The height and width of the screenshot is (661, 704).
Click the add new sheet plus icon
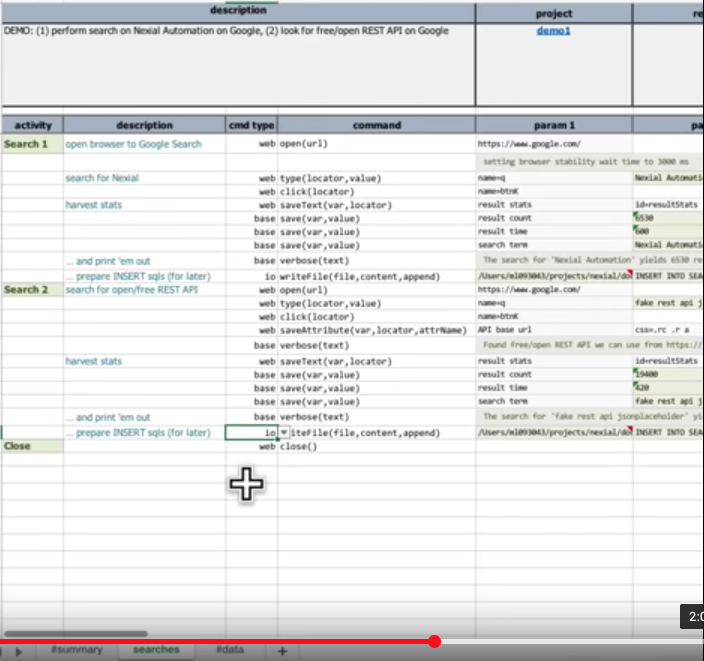coord(282,651)
